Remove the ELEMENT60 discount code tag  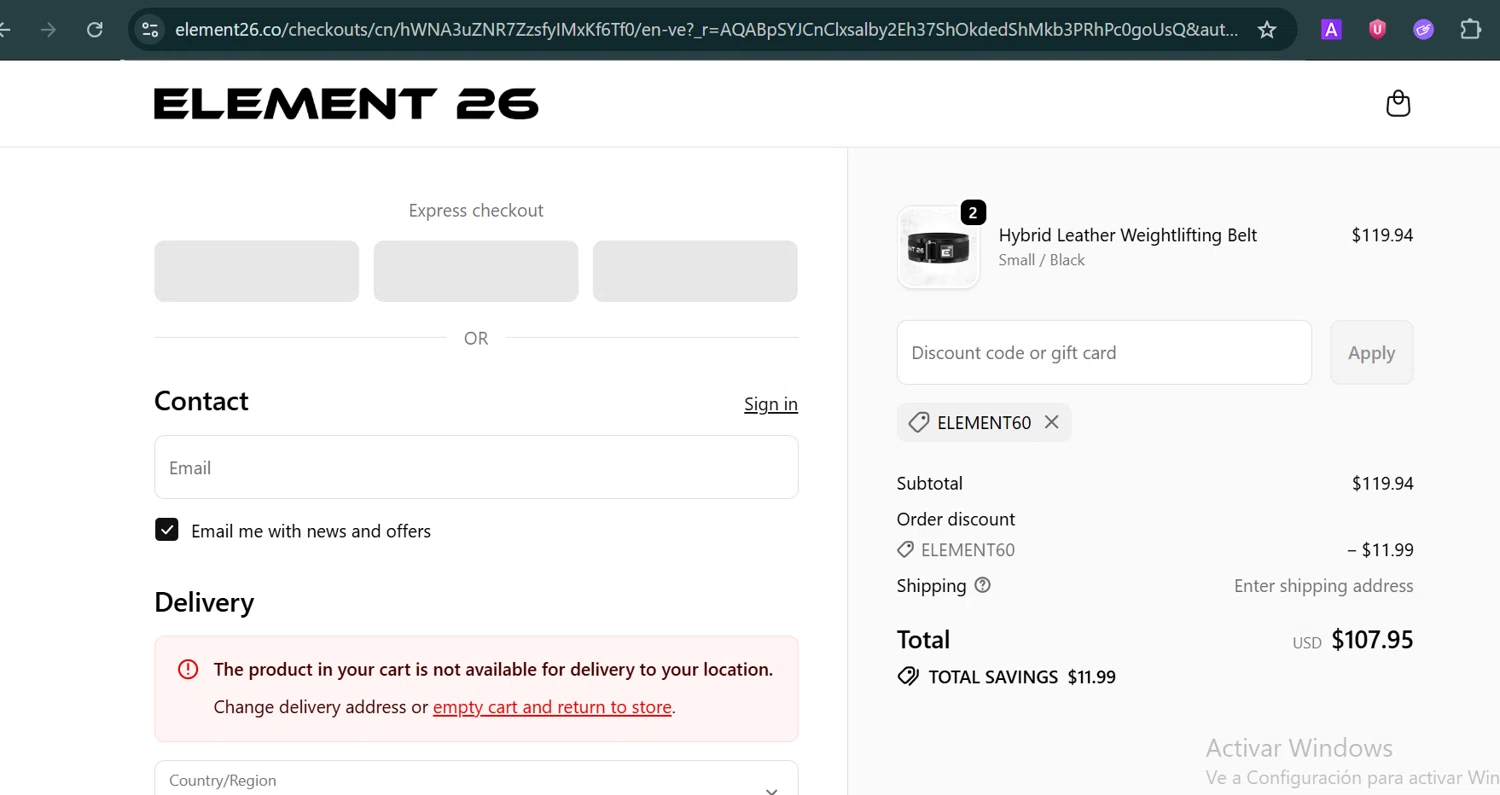point(1051,422)
